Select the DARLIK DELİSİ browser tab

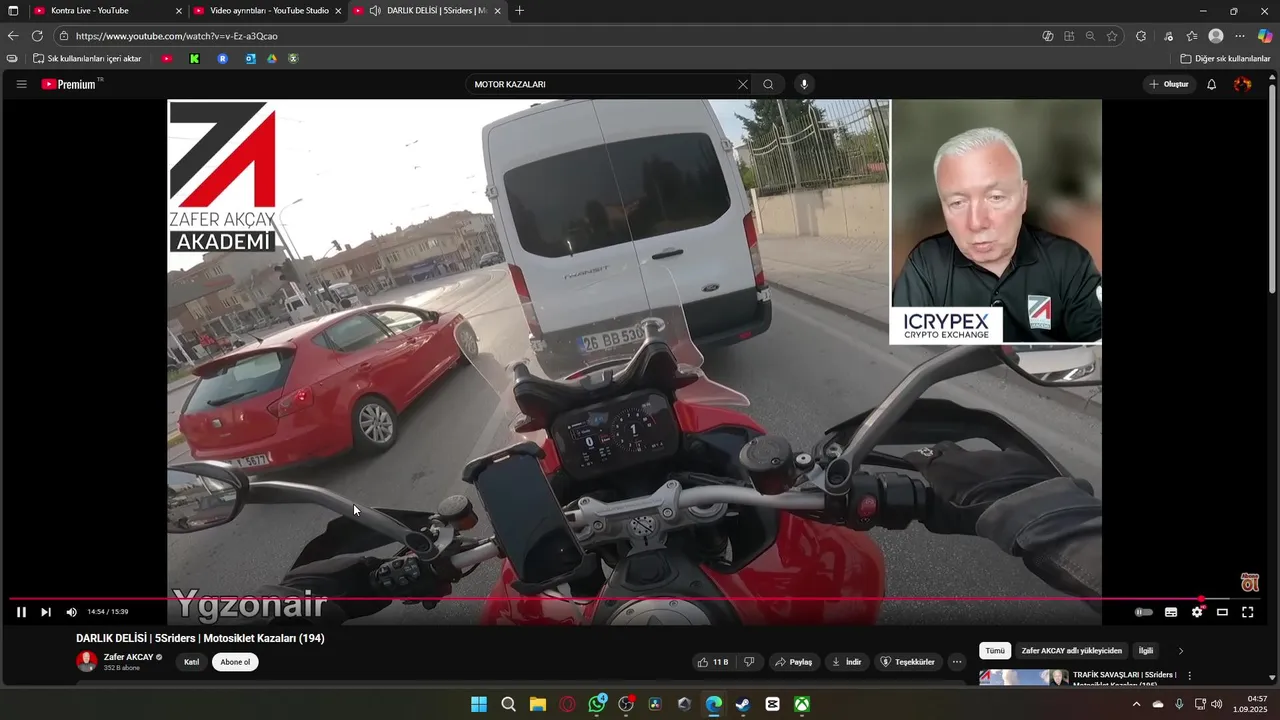pyautogui.click(x=428, y=10)
